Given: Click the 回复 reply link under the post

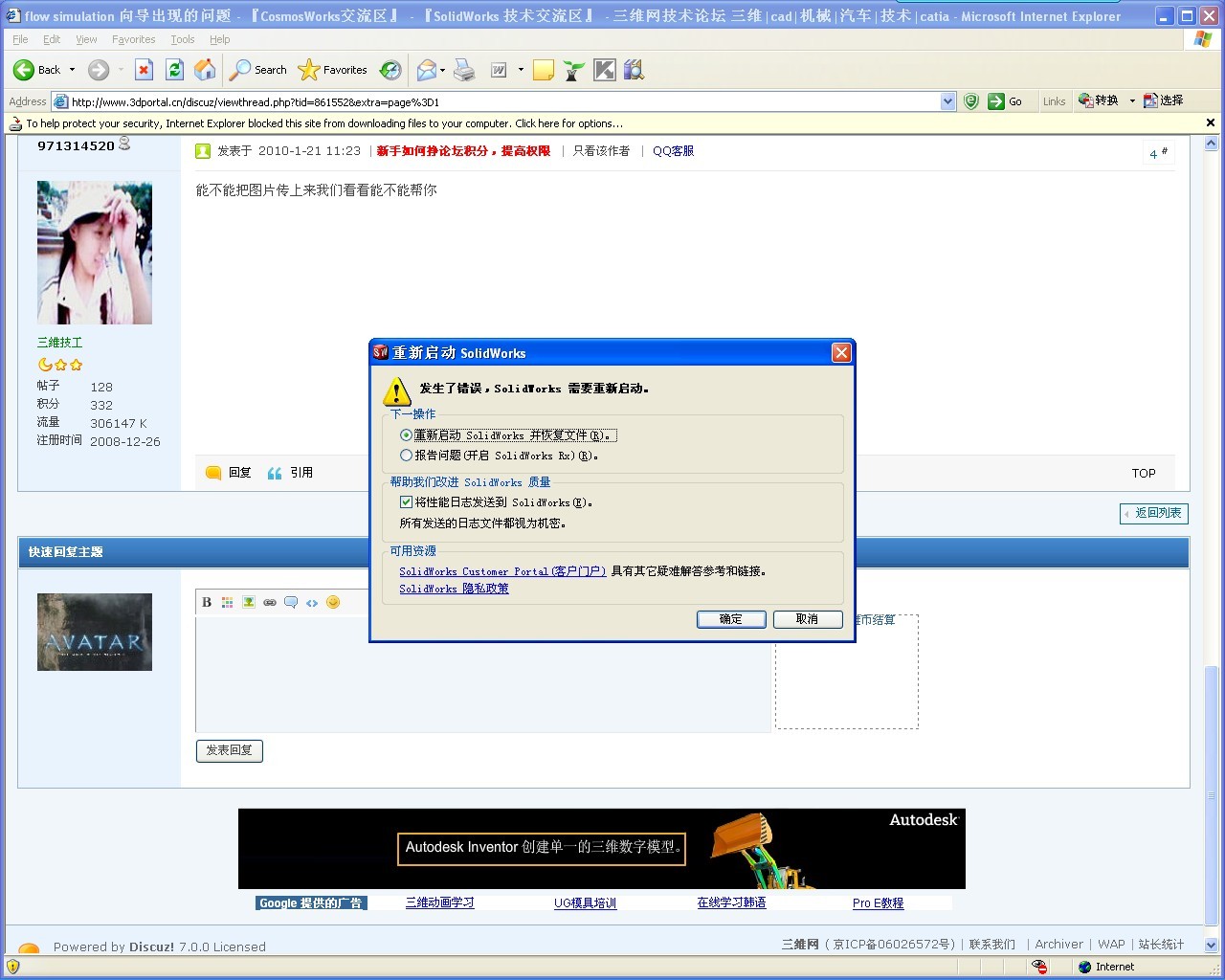Looking at the screenshot, I should 229,473.
